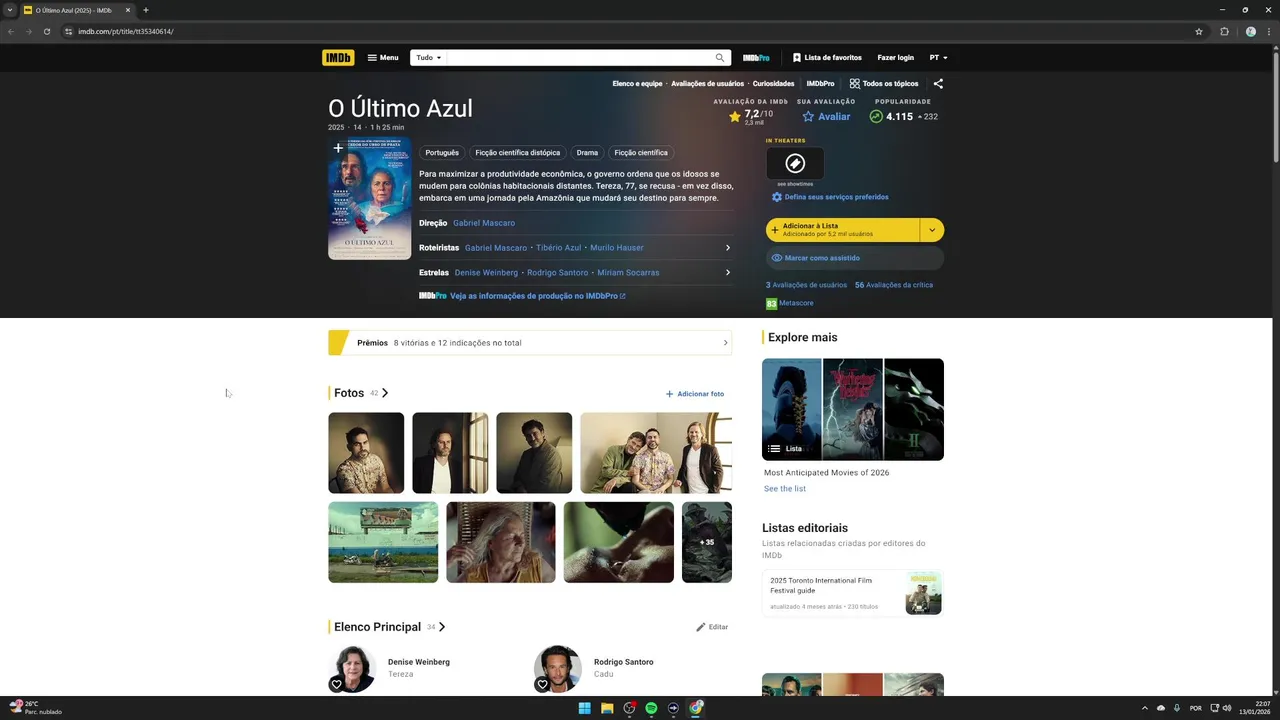Click the share icon

pos(938,84)
